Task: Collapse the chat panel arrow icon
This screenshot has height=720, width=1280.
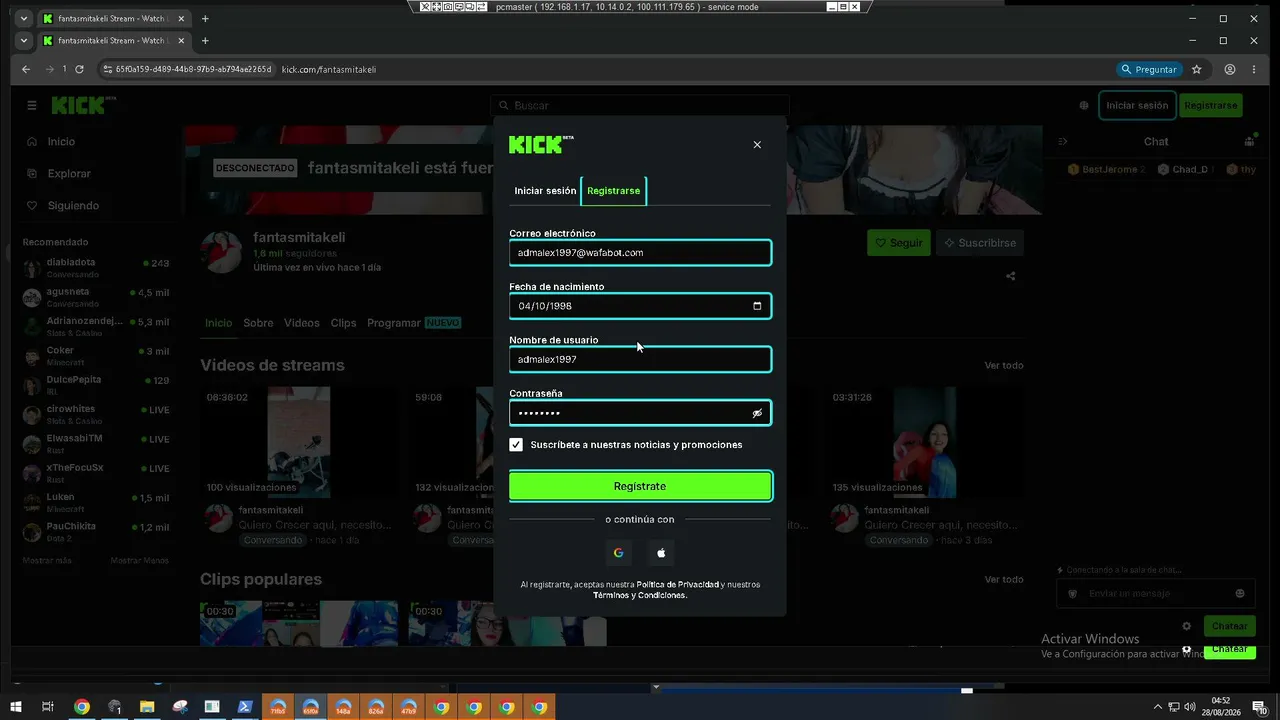Action: point(1063,142)
